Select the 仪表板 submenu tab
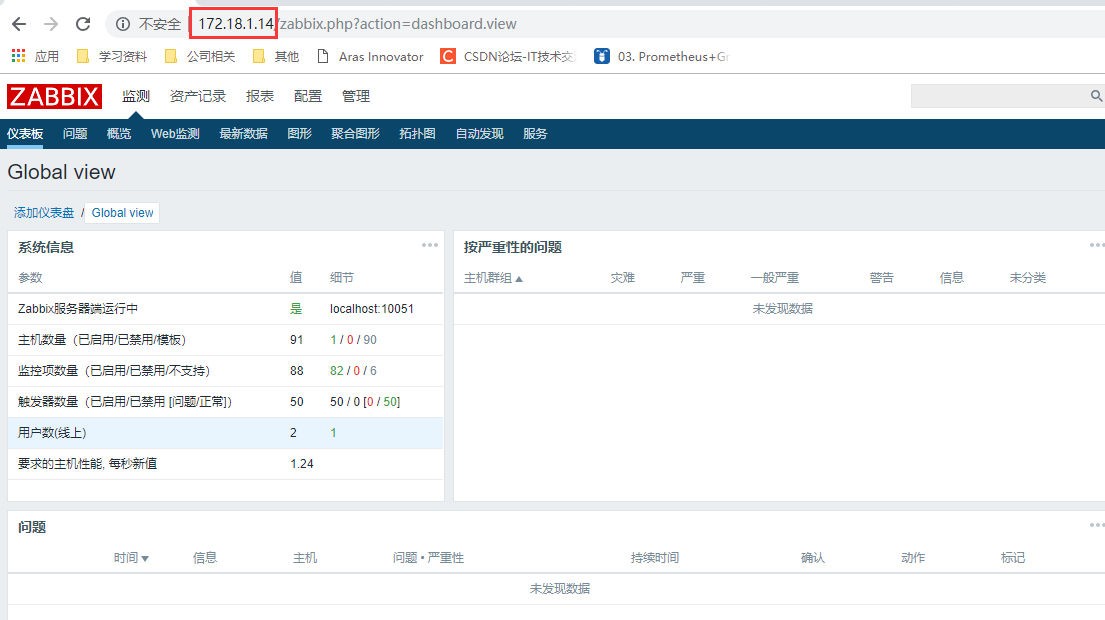Viewport: 1105px width, 620px height. [25, 134]
